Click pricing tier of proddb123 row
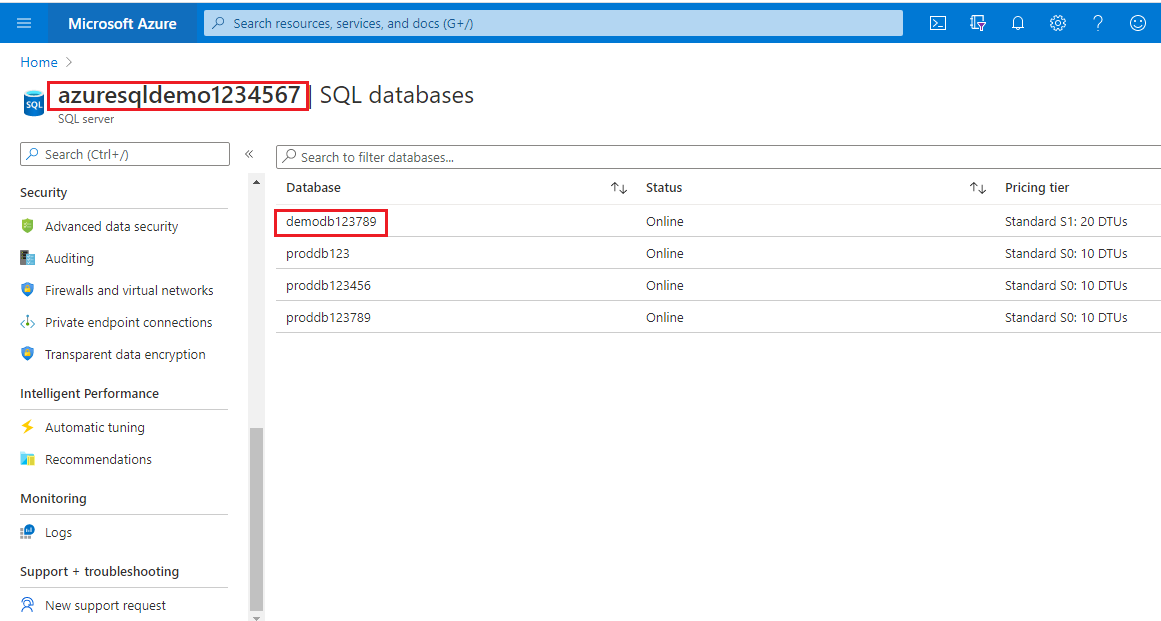The image size is (1161, 621). [1066, 253]
